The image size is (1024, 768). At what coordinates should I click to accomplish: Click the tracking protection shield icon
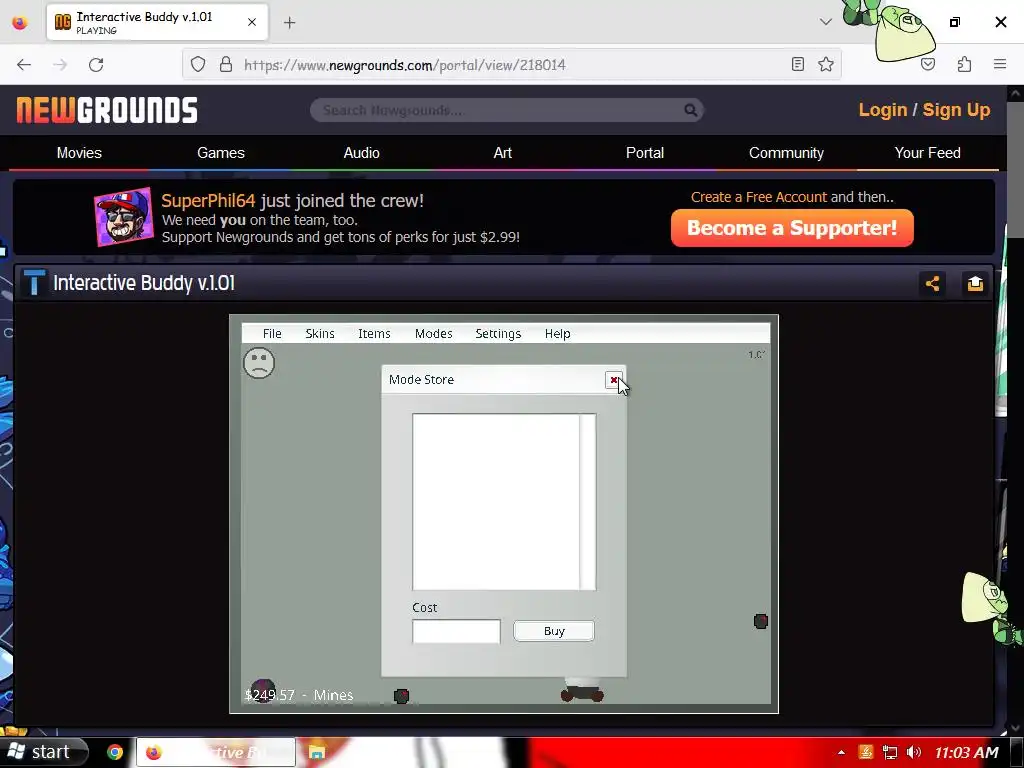[x=198, y=65]
